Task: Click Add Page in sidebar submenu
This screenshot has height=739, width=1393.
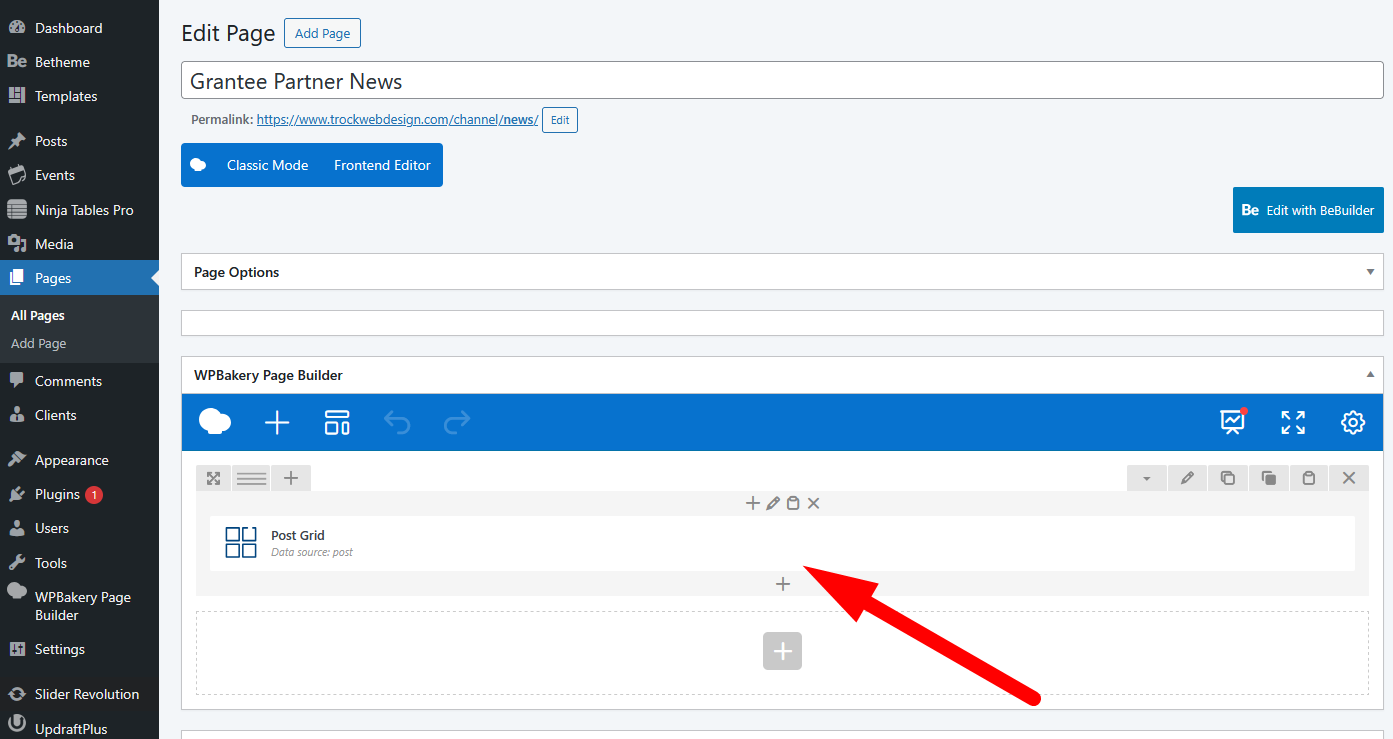Action: tap(38, 343)
